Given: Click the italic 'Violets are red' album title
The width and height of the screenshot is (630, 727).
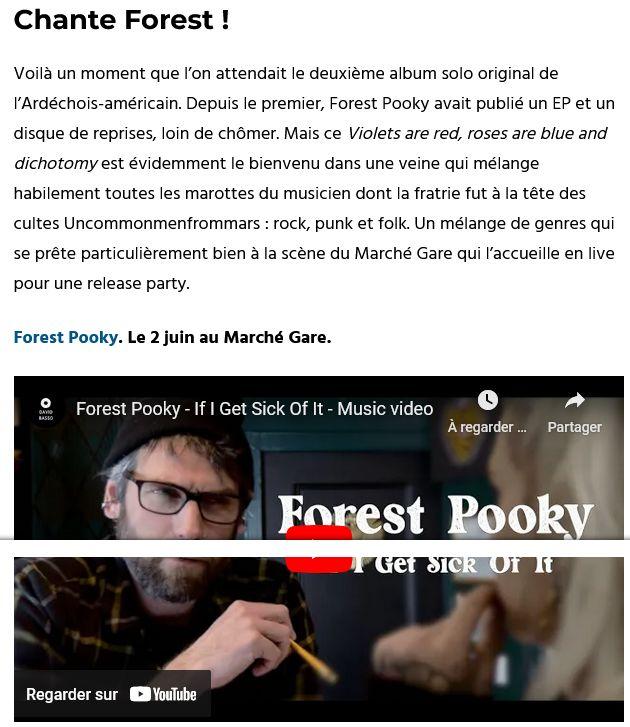Looking at the screenshot, I should (x=404, y=134).
